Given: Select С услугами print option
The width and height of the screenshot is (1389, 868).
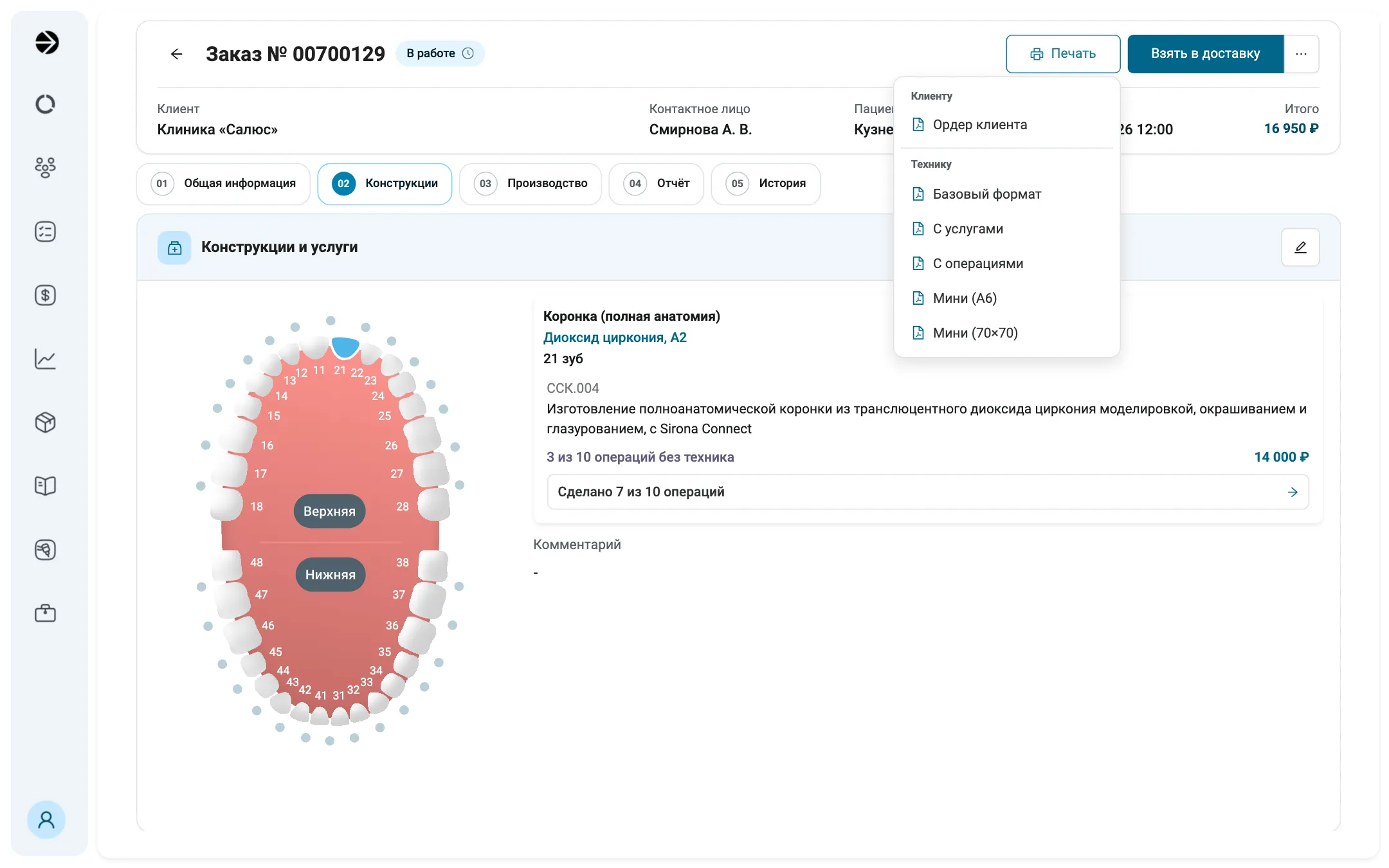Looking at the screenshot, I should pyautogui.click(x=1006, y=229).
